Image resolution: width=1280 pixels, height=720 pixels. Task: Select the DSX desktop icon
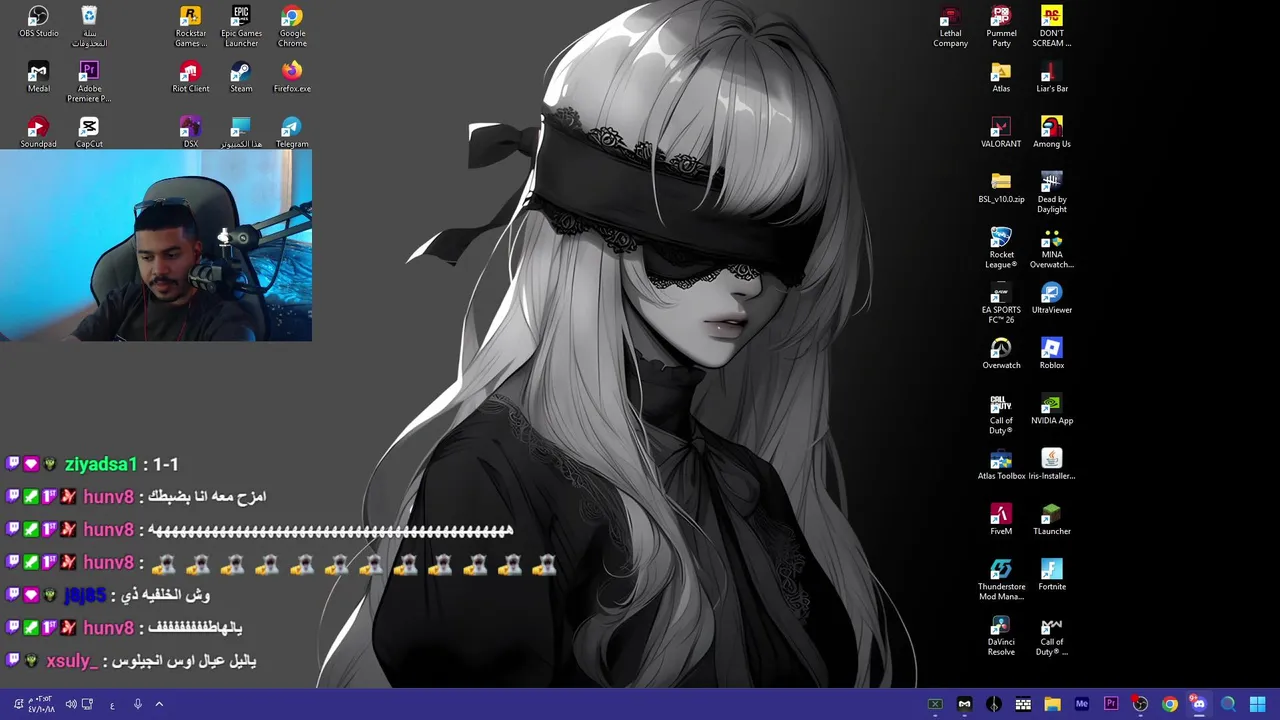click(190, 132)
